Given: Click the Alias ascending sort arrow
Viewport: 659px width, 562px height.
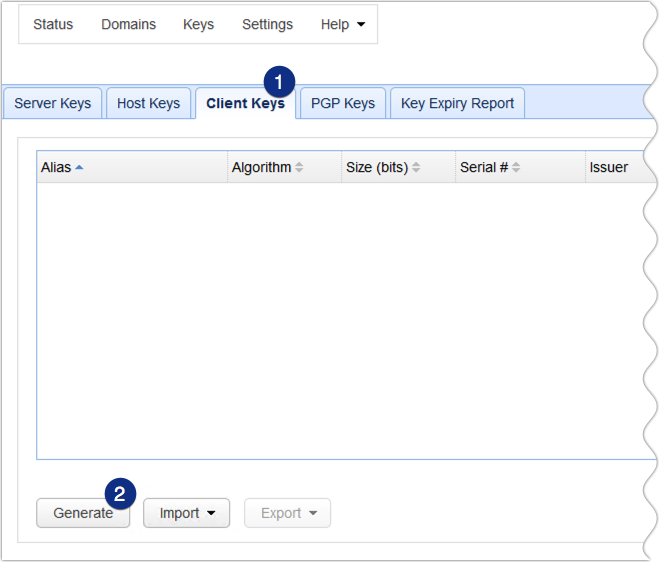Looking at the screenshot, I should pyautogui.click(x=79, y=168).
